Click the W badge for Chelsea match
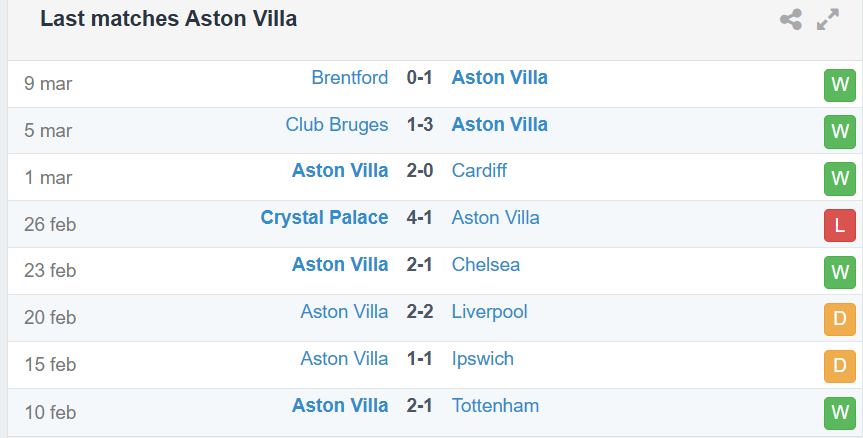The height and width of the screenshot is (438, 863). click(839, 272)
